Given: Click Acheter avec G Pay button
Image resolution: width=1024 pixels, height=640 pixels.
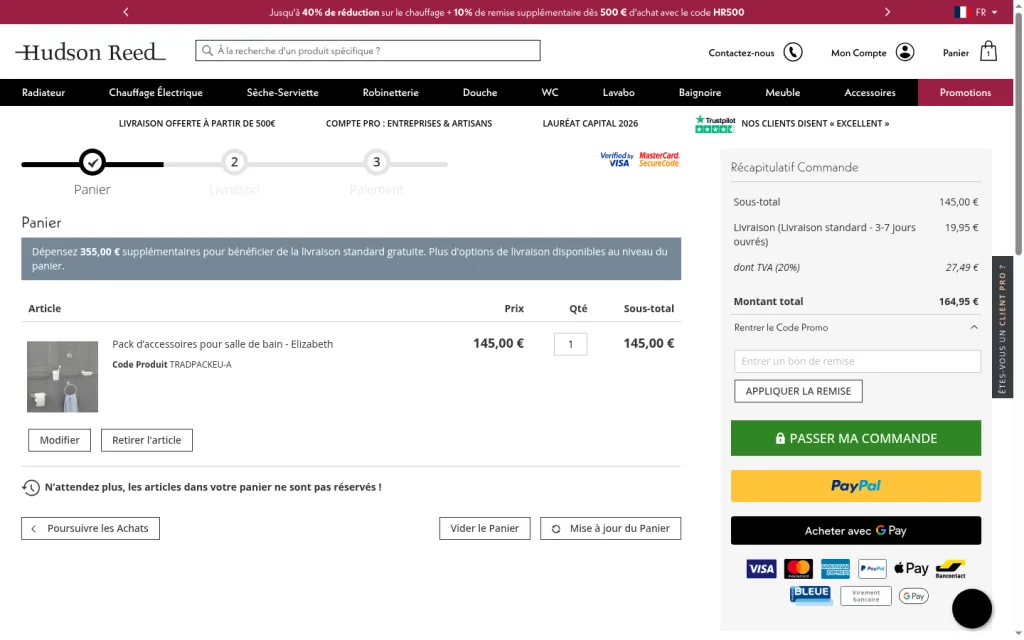Looking at the screenshot, I should pyautogui.click(x=856, y=531).
